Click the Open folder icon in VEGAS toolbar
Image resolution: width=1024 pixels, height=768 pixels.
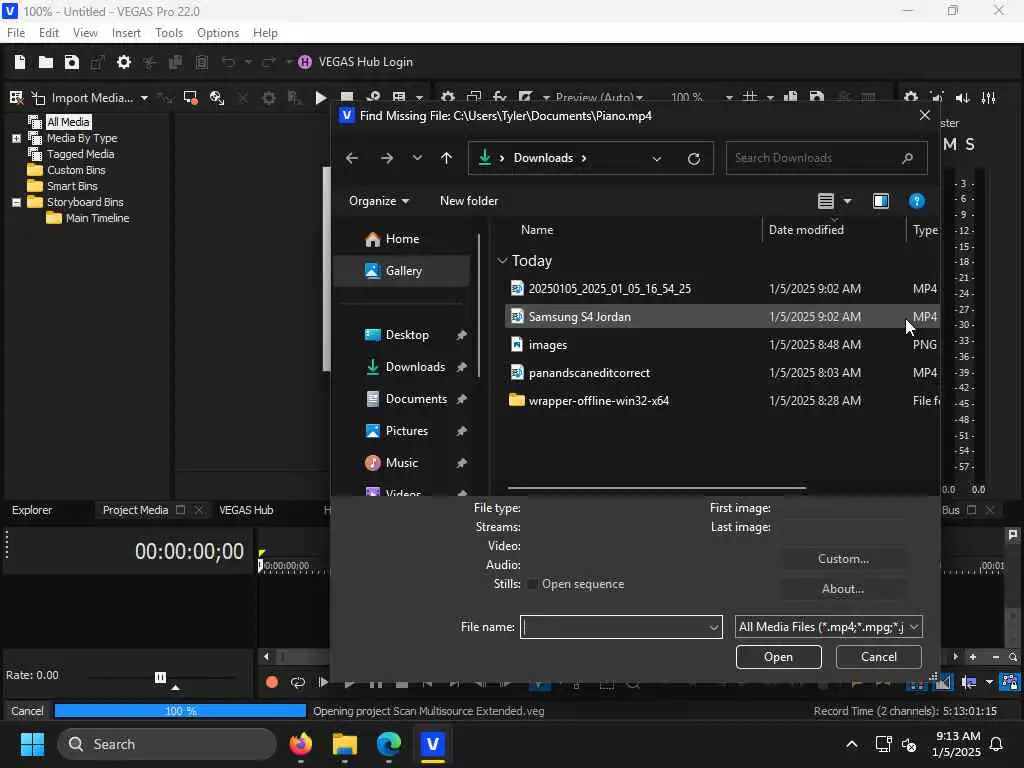click(x=46, y=62)
